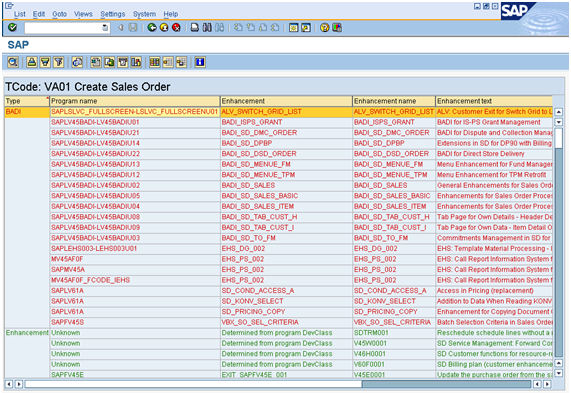Select the Enhancement name column header
571x393 pixels.
[x=394, y=101]
